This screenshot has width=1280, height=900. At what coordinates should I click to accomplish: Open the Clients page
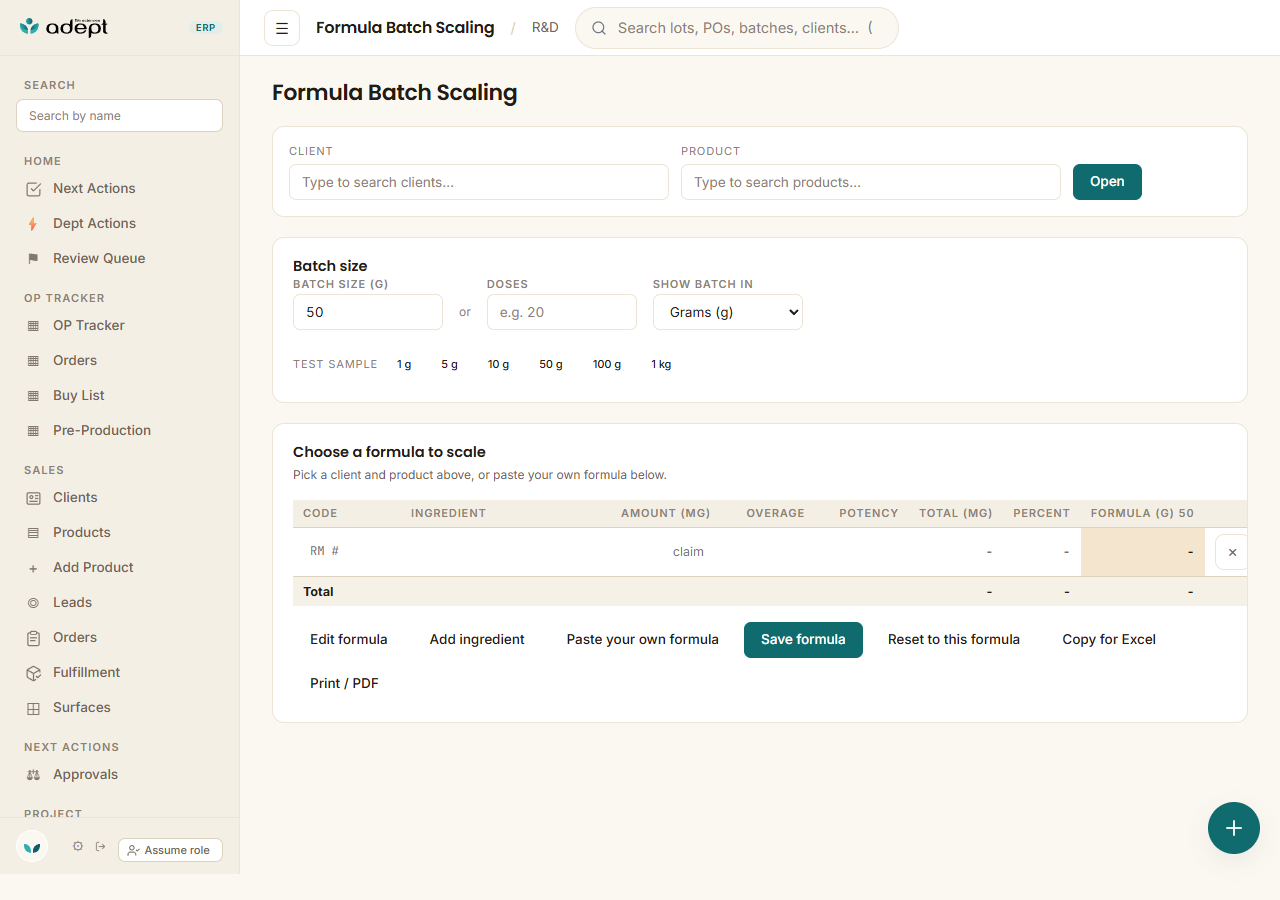point(75,498)
